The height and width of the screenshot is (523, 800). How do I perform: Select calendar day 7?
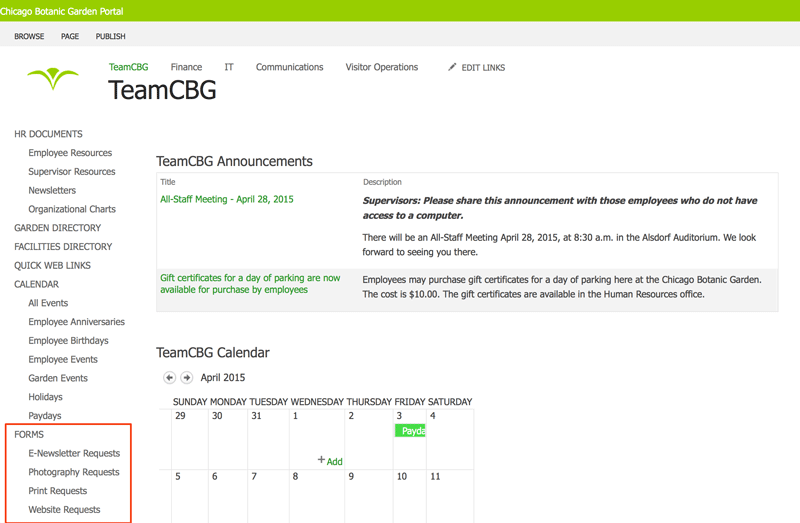pyautogui.click(x=268, y=496)
